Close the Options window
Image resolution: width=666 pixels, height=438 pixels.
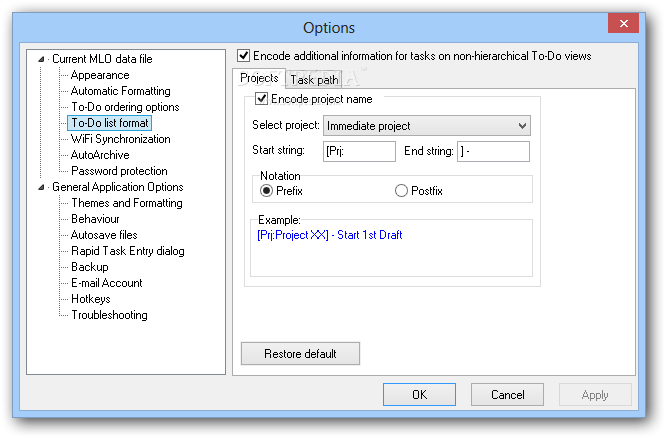tap(625, 23)
